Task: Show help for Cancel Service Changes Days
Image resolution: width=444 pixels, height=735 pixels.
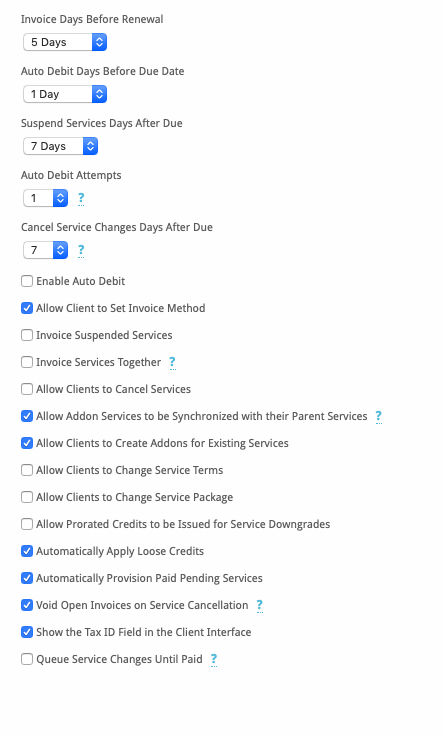Action: [x=81, y=251]
